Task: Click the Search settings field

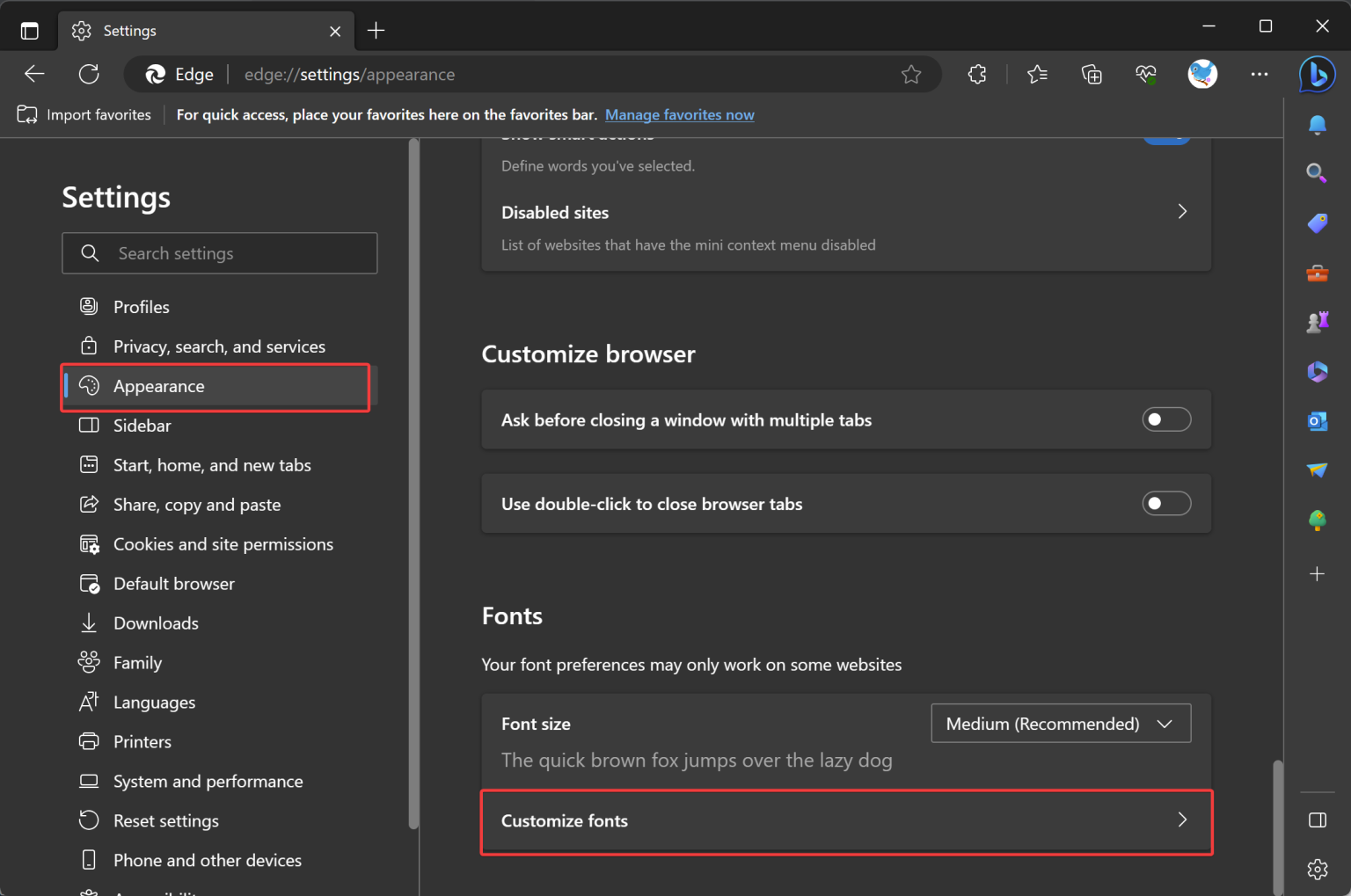Action: pyautogui.click(x=219, y=253)
